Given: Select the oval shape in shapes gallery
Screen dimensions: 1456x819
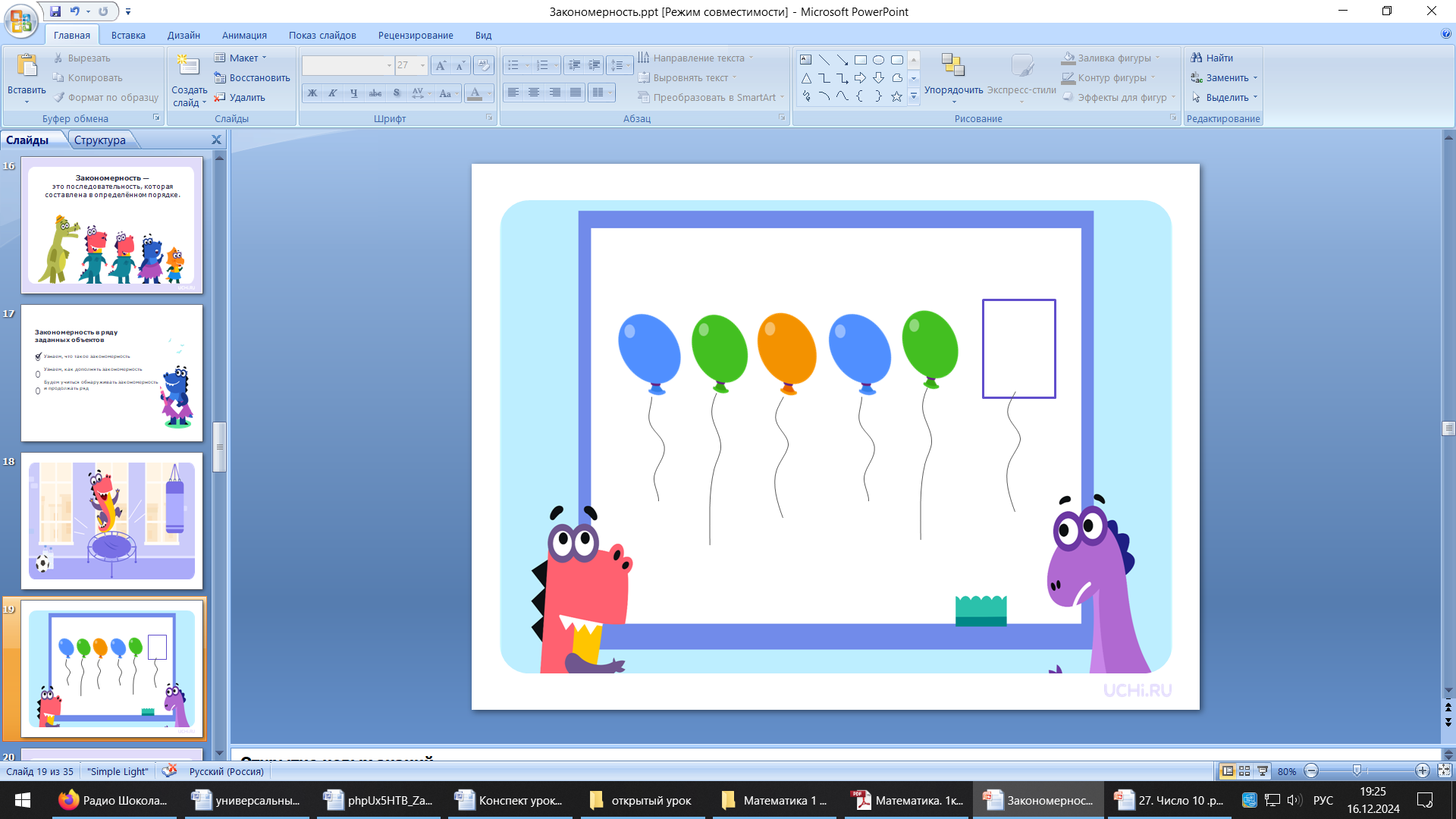Looking at the screenshot, I should [878, 60].
